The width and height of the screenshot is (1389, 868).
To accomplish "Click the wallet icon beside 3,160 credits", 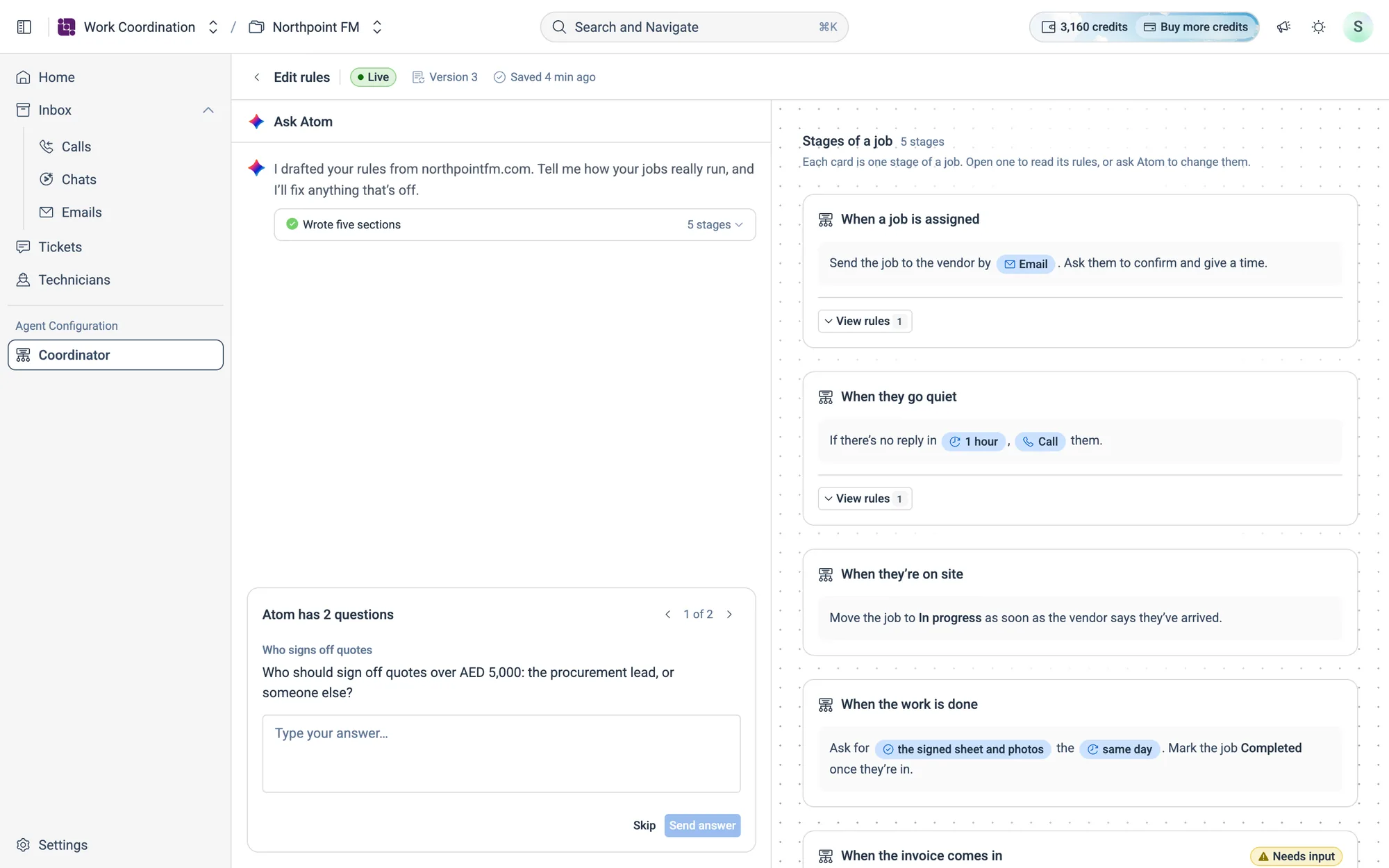I will click(1049, 27).
